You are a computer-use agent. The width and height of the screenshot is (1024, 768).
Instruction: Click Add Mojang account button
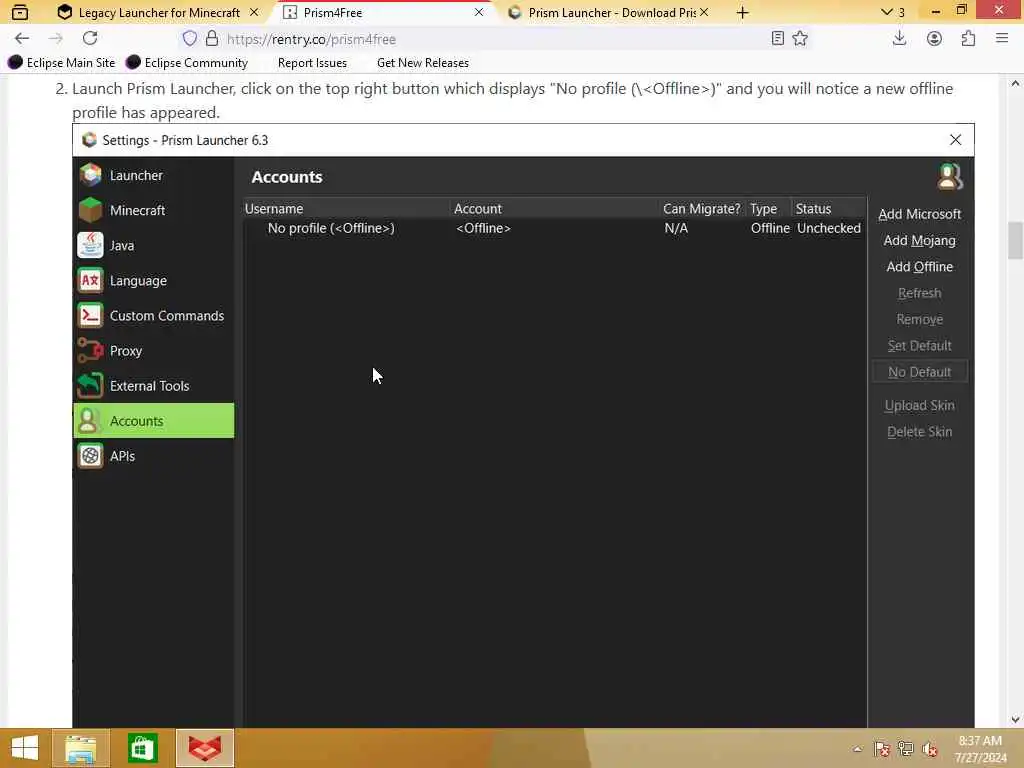click(920, 240)
